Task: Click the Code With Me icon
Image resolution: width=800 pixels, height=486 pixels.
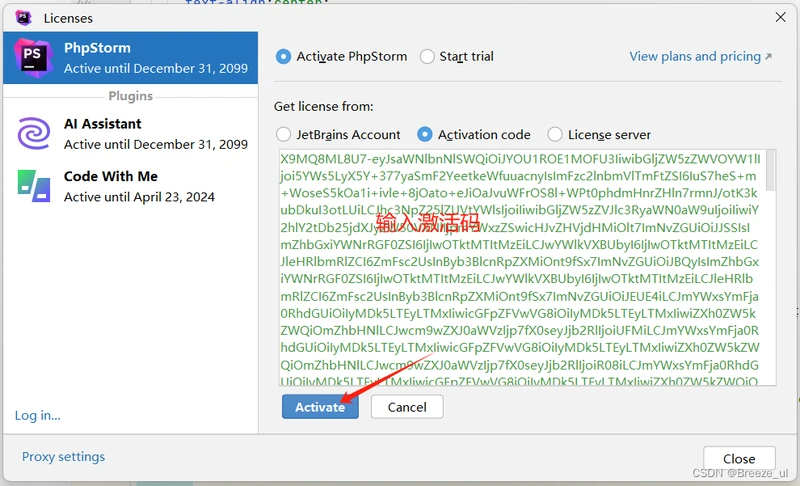Action: (34, 186)
